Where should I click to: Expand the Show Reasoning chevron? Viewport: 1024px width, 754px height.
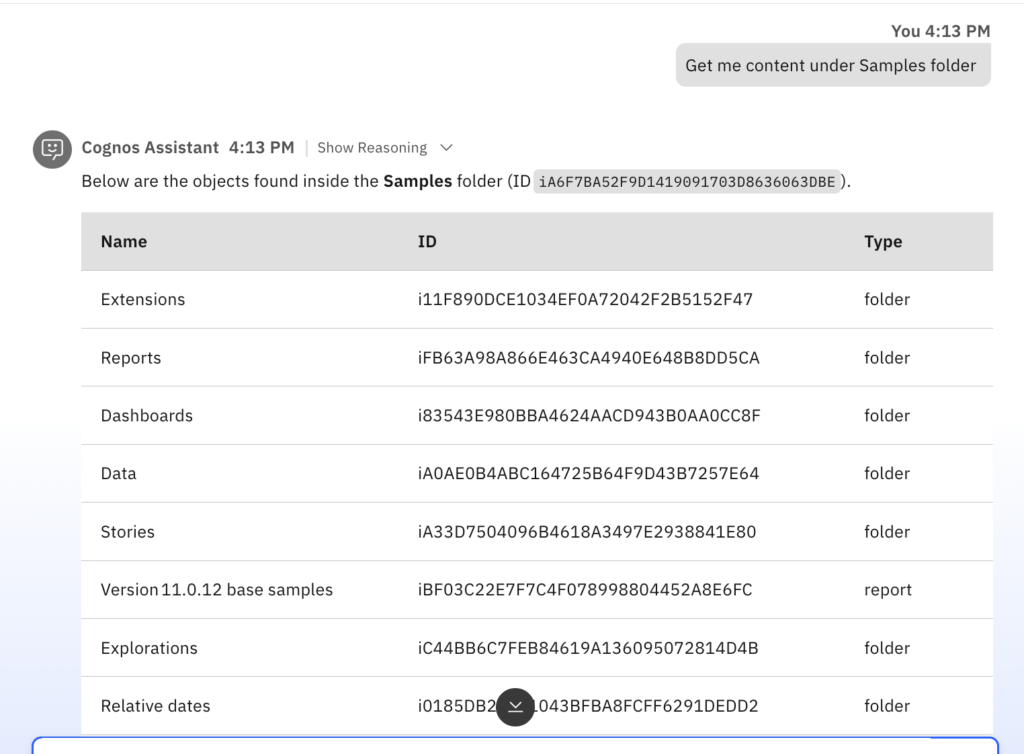click(446, 148)
